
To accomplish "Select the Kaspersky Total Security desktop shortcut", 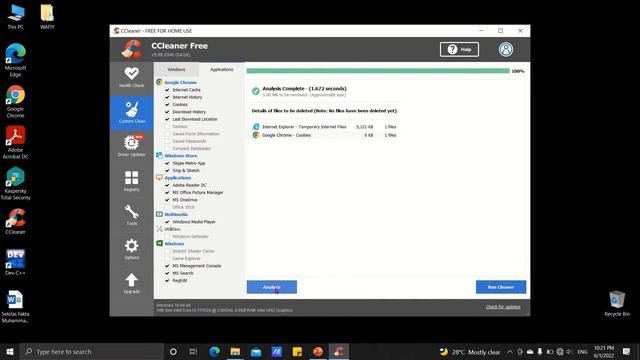I will pos(16,184).
